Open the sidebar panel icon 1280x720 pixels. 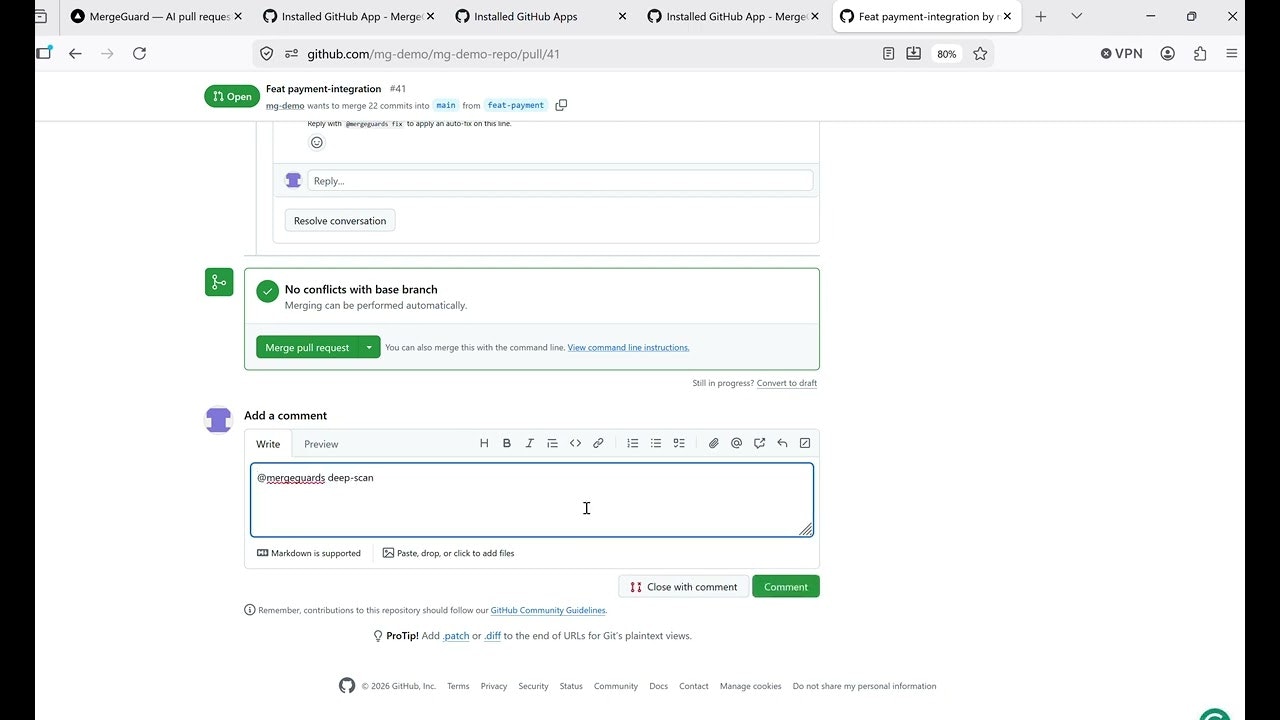click(43, 53)
